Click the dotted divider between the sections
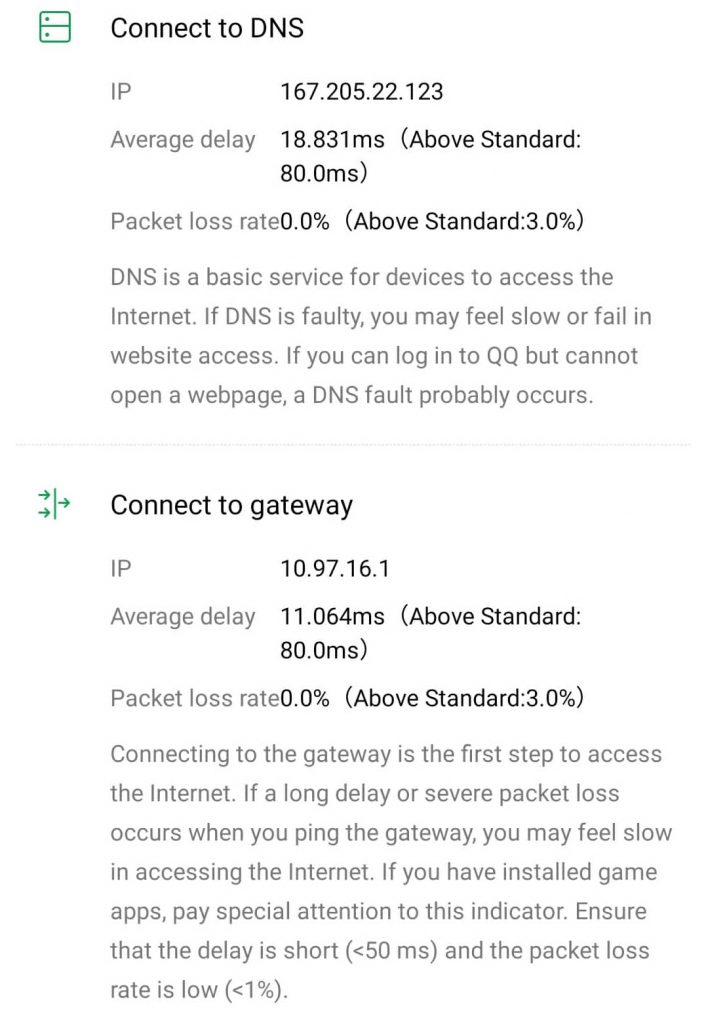This screenshot has width=708, height=1024. click(353, 444)
